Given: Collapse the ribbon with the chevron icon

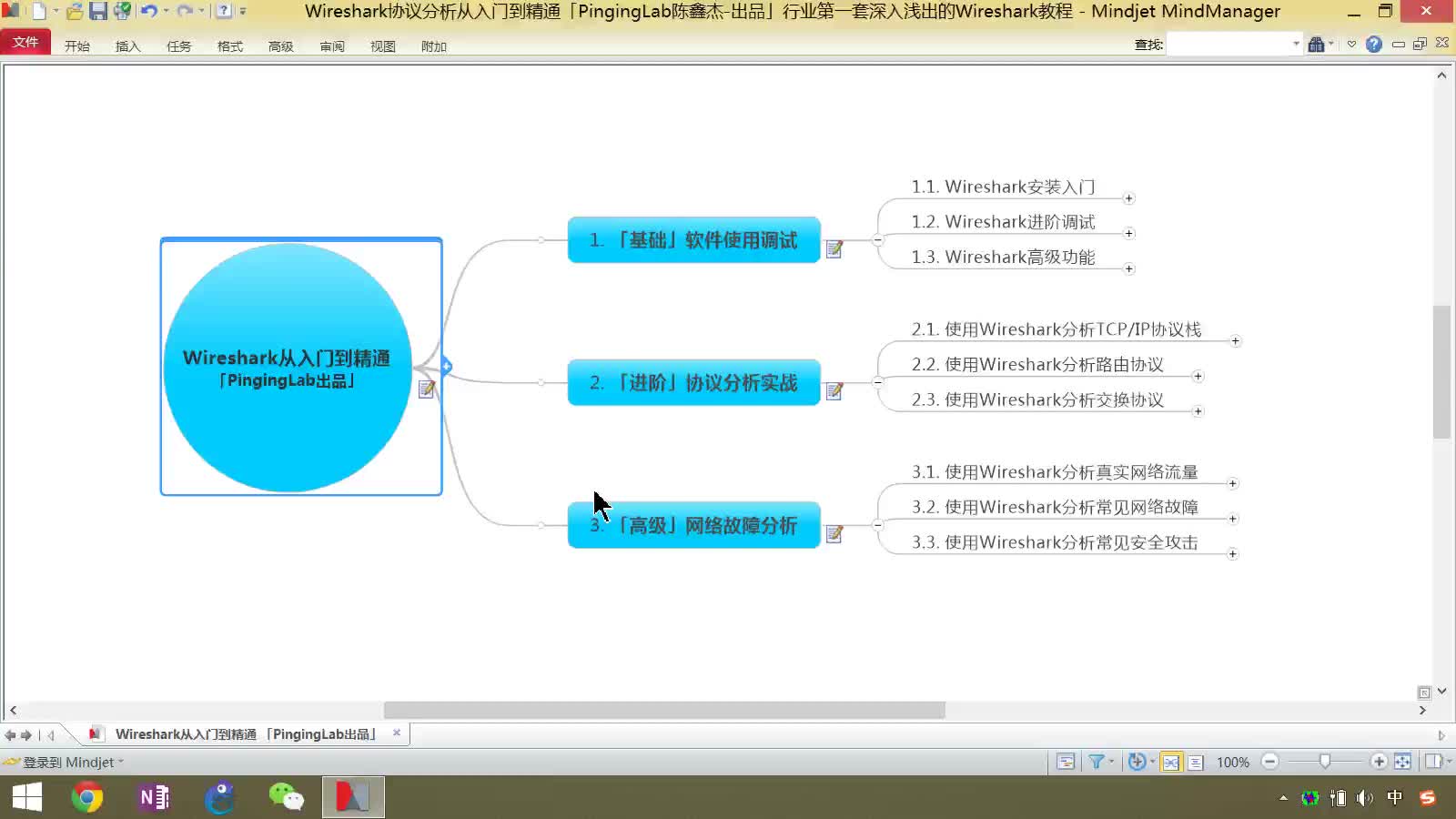Looking at the screenshot, I should coord(1351,44).
